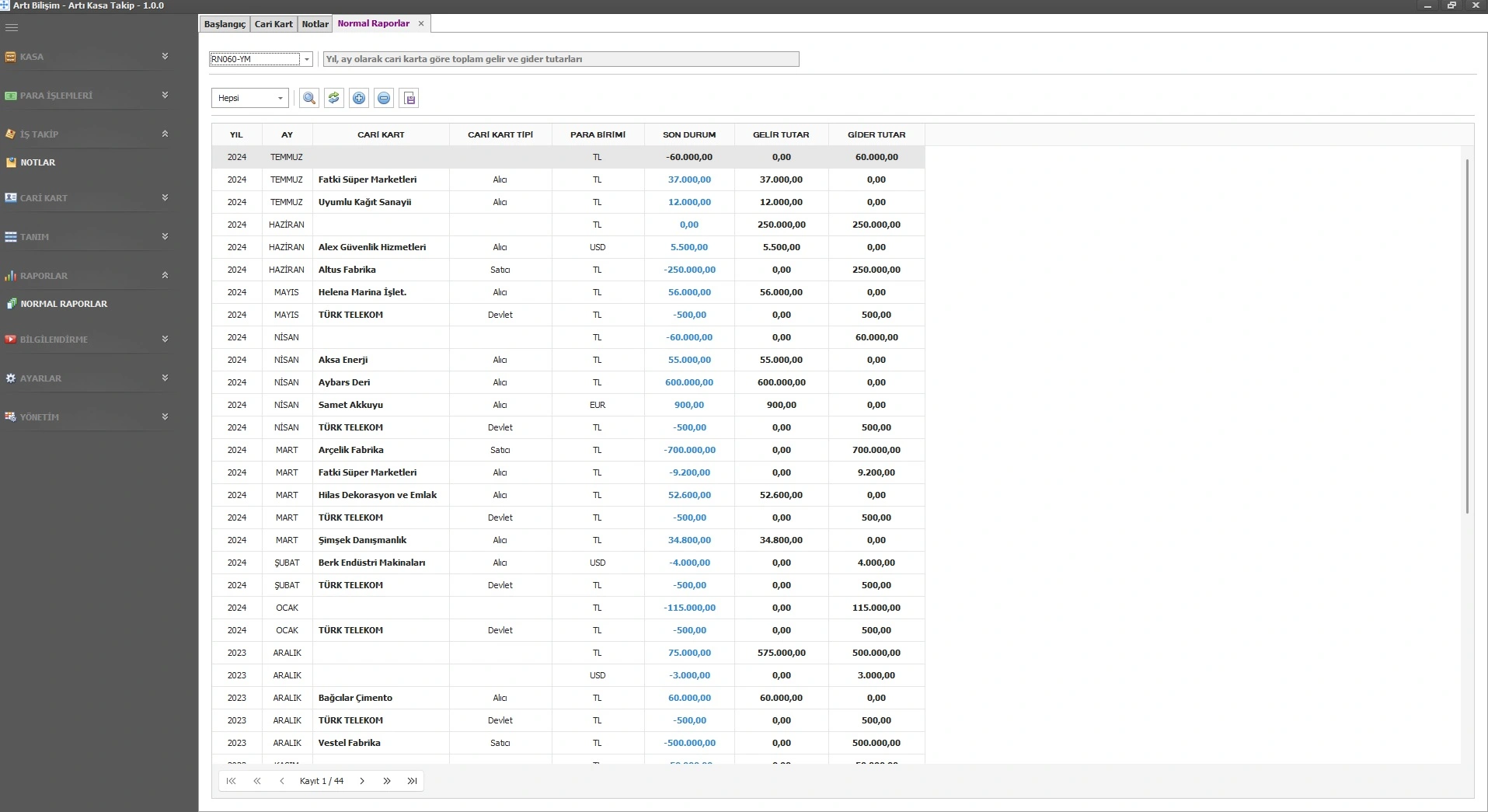Switch to the Cari Kart tab

click(274, 24)
